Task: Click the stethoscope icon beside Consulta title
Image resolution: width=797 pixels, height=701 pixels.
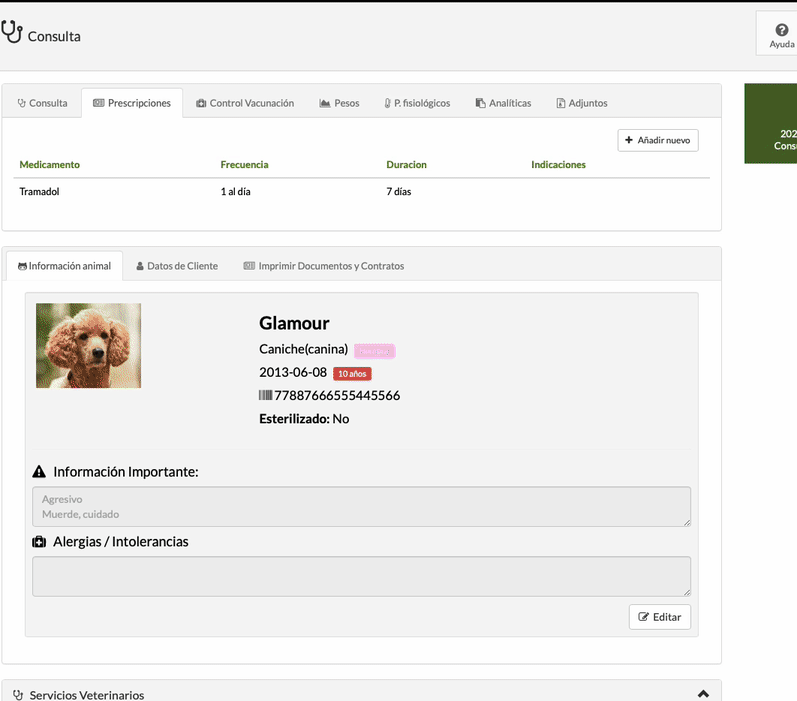Action: (x=12, y=32)
